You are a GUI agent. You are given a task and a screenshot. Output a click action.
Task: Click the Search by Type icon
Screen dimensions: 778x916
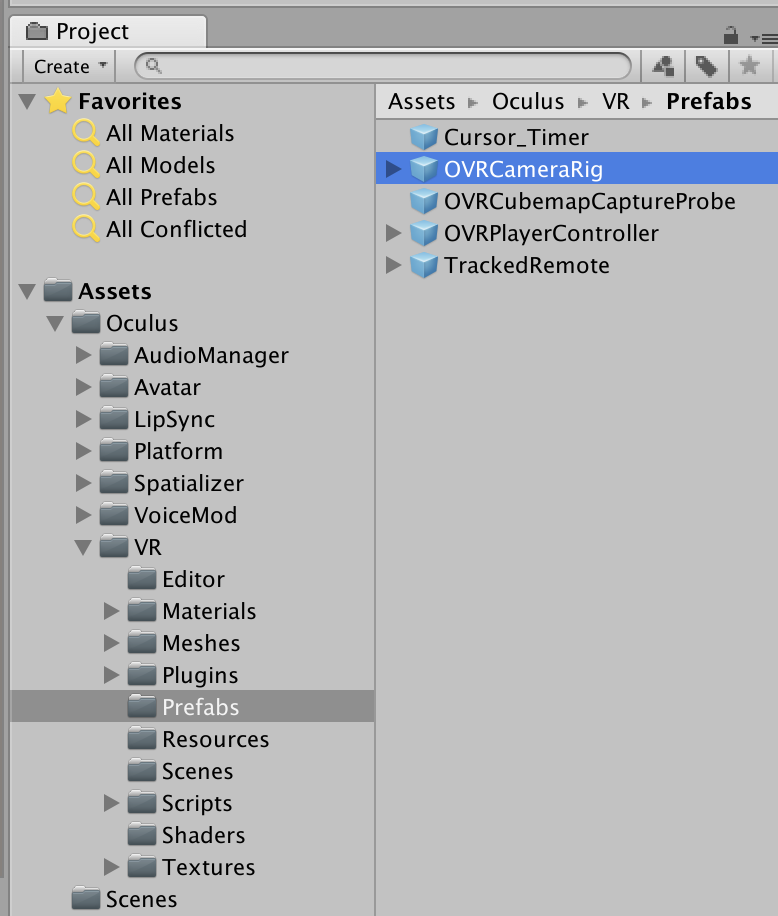pos(663,66)
